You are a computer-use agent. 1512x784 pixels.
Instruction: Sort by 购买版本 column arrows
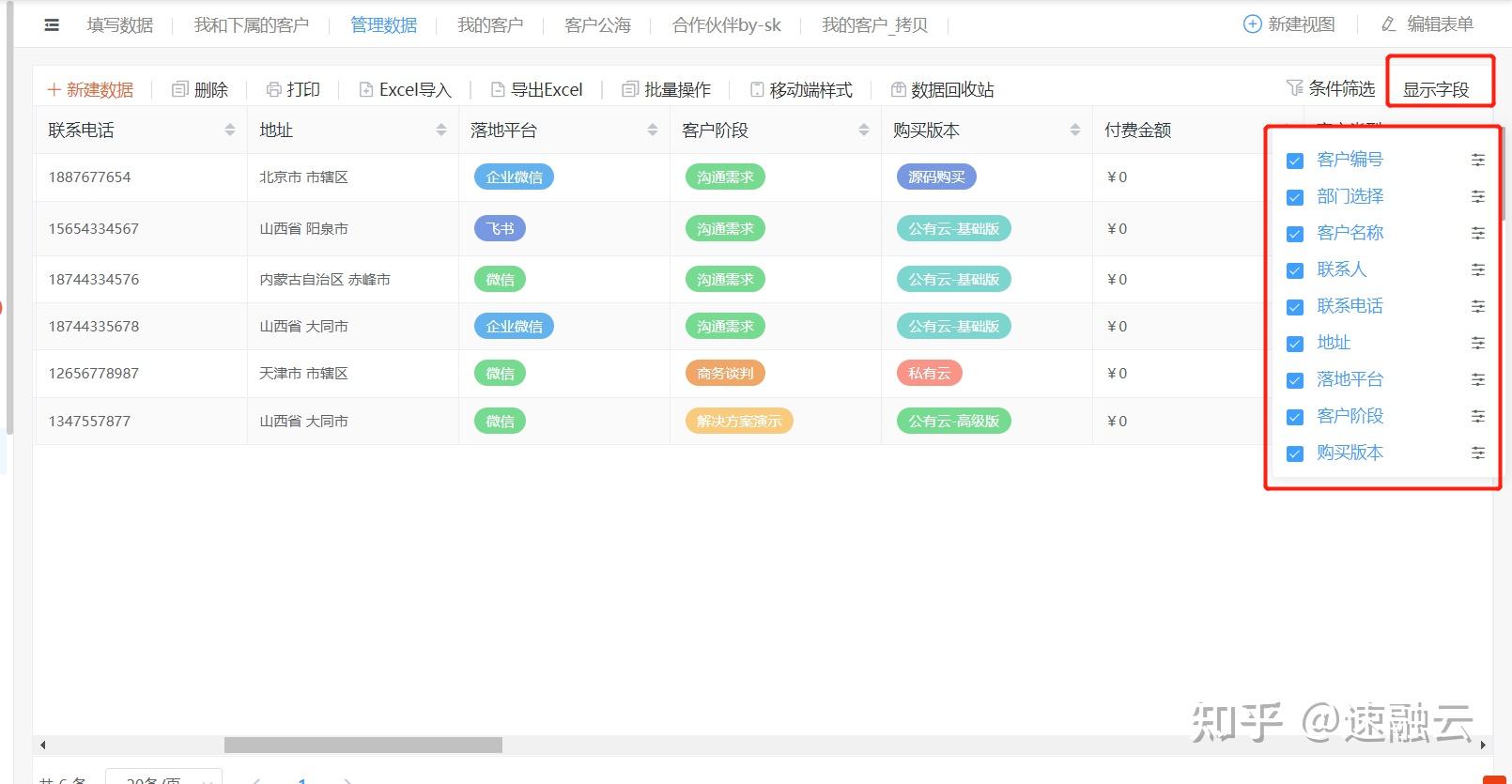(x=1075, y=130)
